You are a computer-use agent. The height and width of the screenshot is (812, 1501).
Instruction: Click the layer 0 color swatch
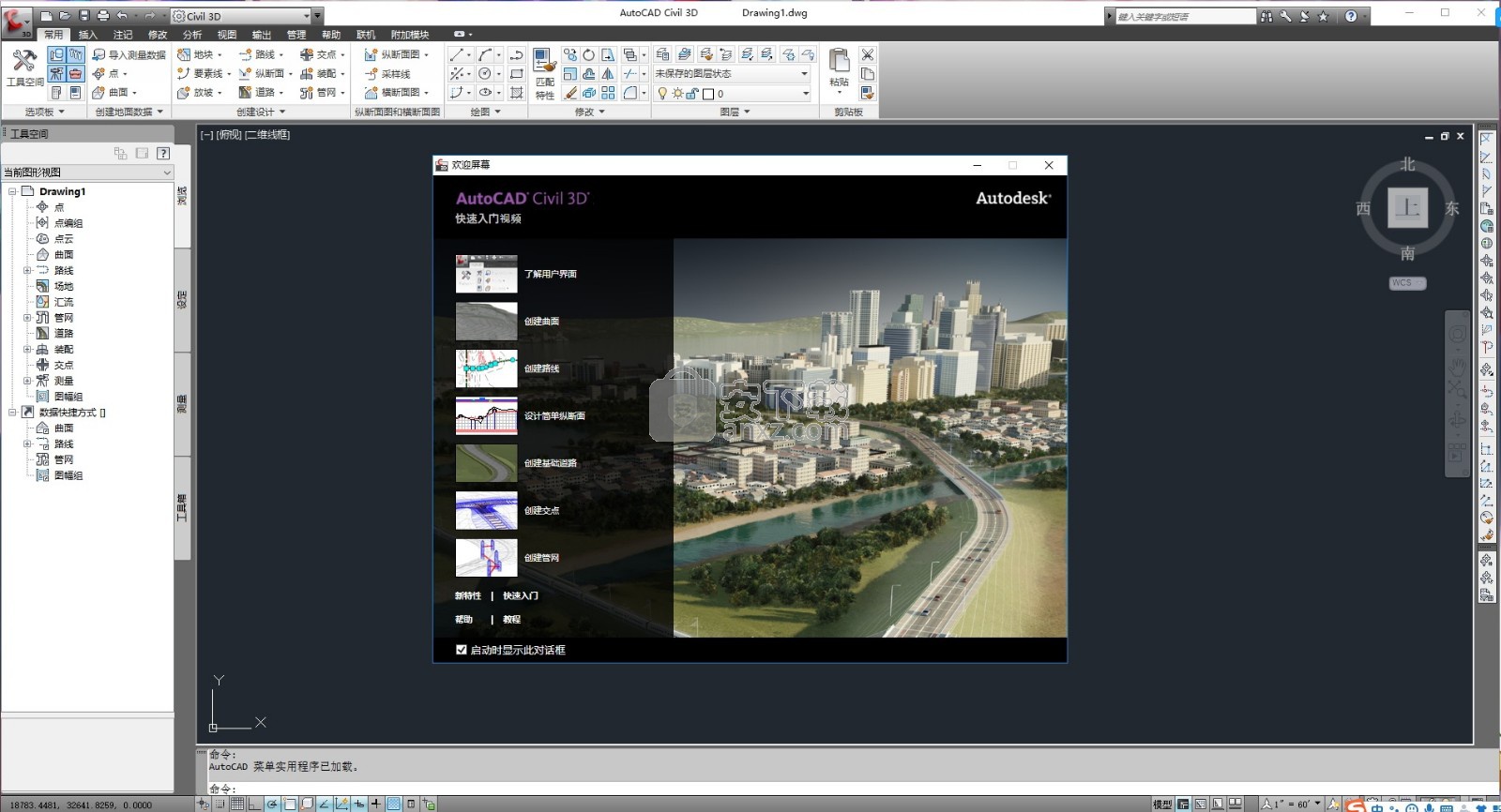coord(708,94)
